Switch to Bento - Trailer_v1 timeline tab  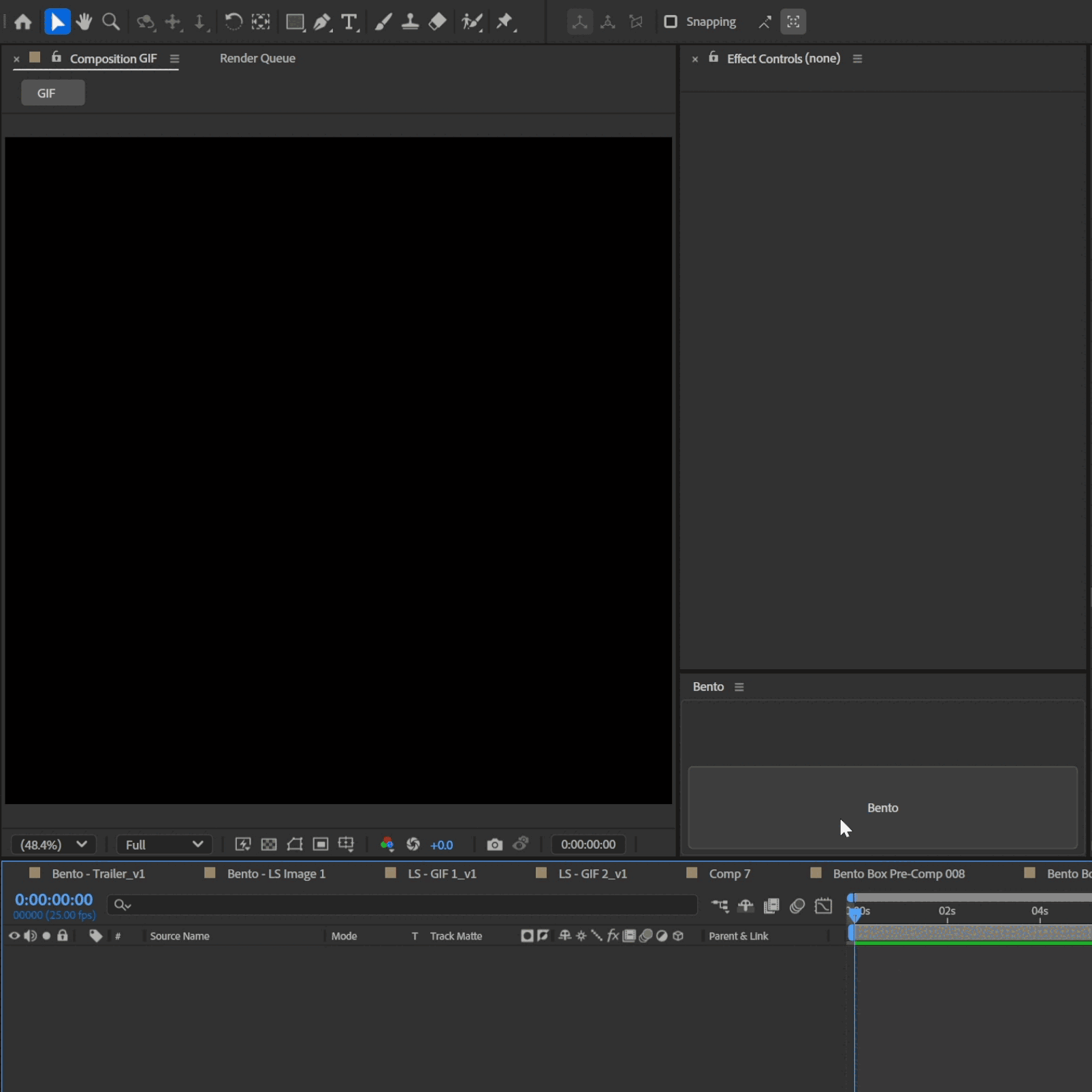click(99, 873)
